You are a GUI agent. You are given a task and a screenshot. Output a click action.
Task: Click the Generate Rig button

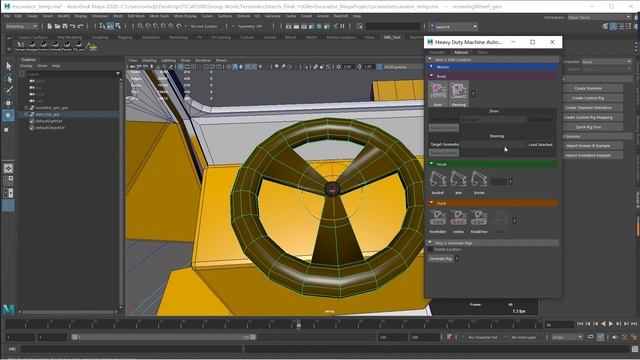pyautogui.click(x=440, y=259)
